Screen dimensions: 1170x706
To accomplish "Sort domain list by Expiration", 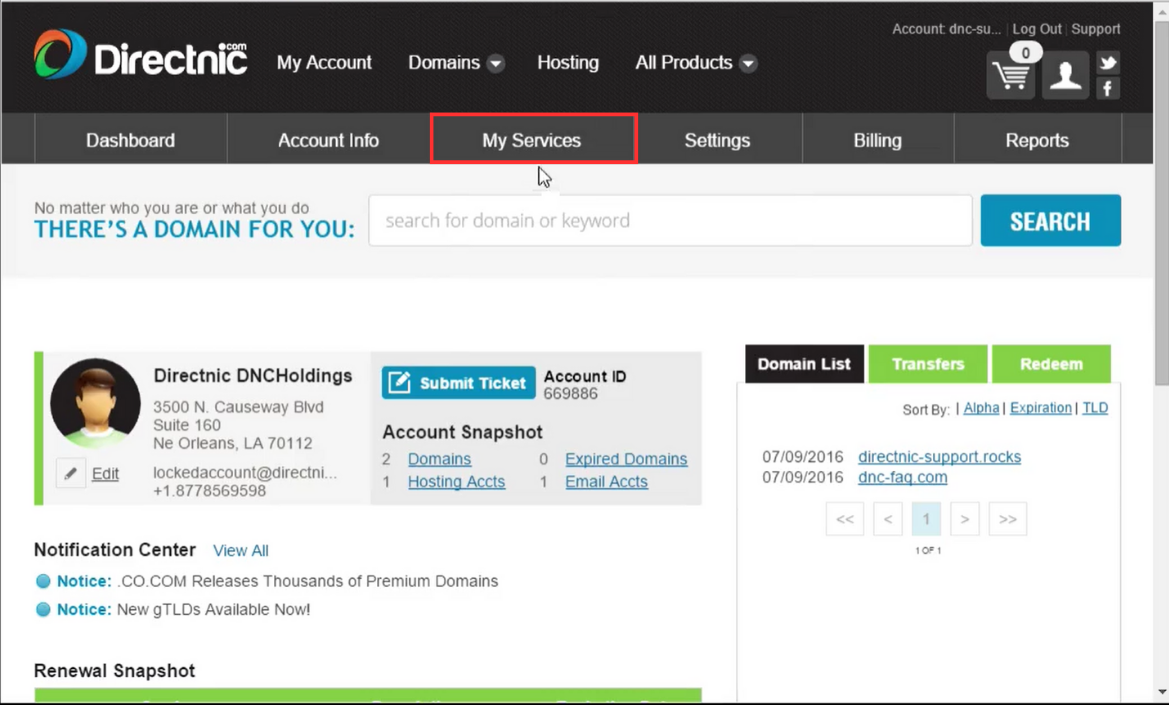I will point(1041,408).
